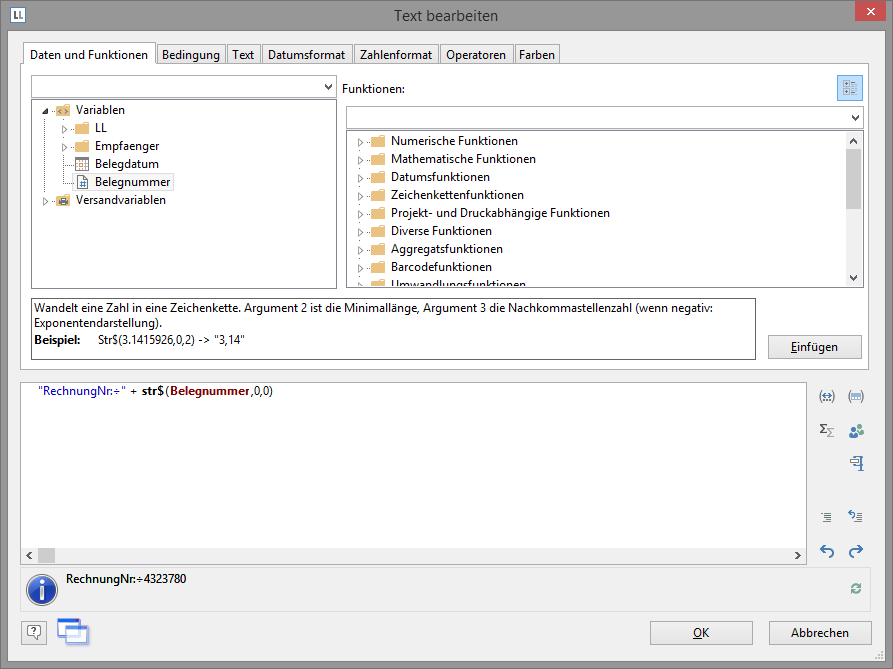Click the blue redo arrow icon

pos(856,551)
